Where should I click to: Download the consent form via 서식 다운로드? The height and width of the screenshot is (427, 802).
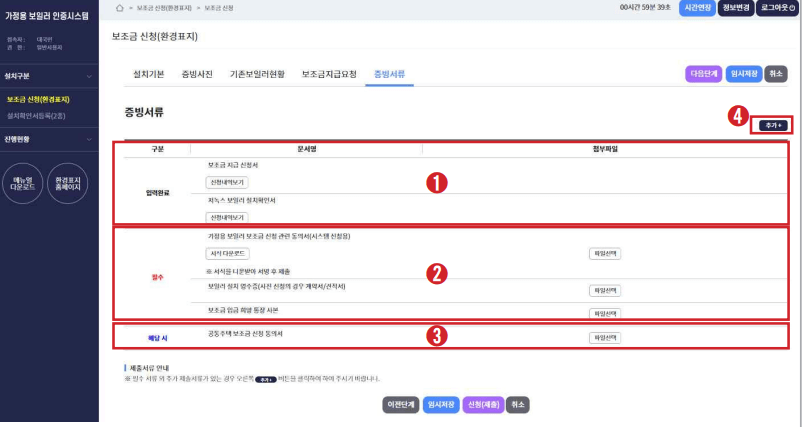(x=228, y=254)
